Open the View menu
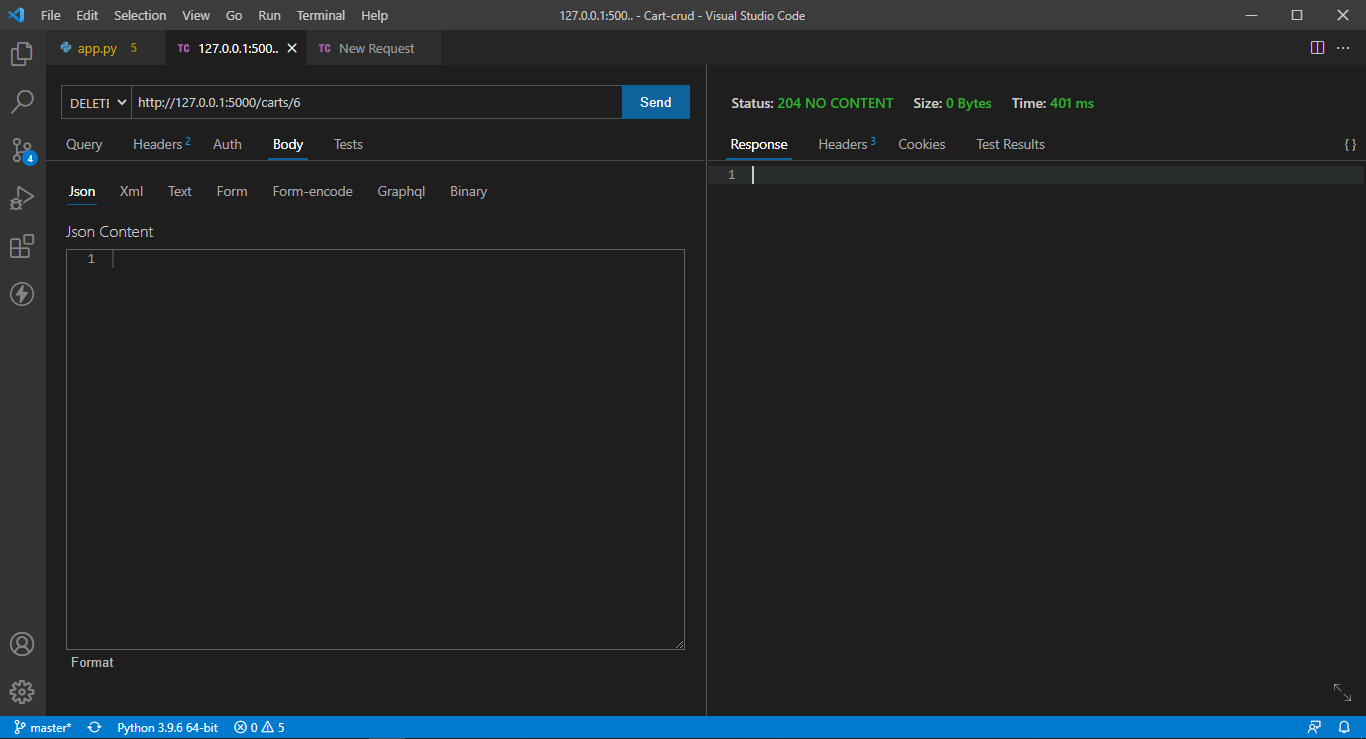Viewport: 1366px width, 739px height. (x=196, y=15)
